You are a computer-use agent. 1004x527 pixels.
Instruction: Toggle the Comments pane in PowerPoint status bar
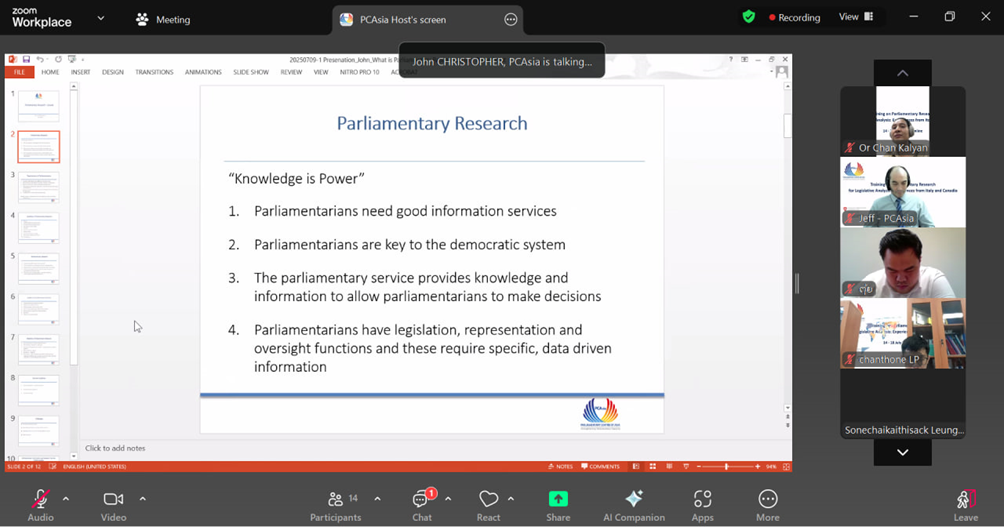tap(600, 466)
